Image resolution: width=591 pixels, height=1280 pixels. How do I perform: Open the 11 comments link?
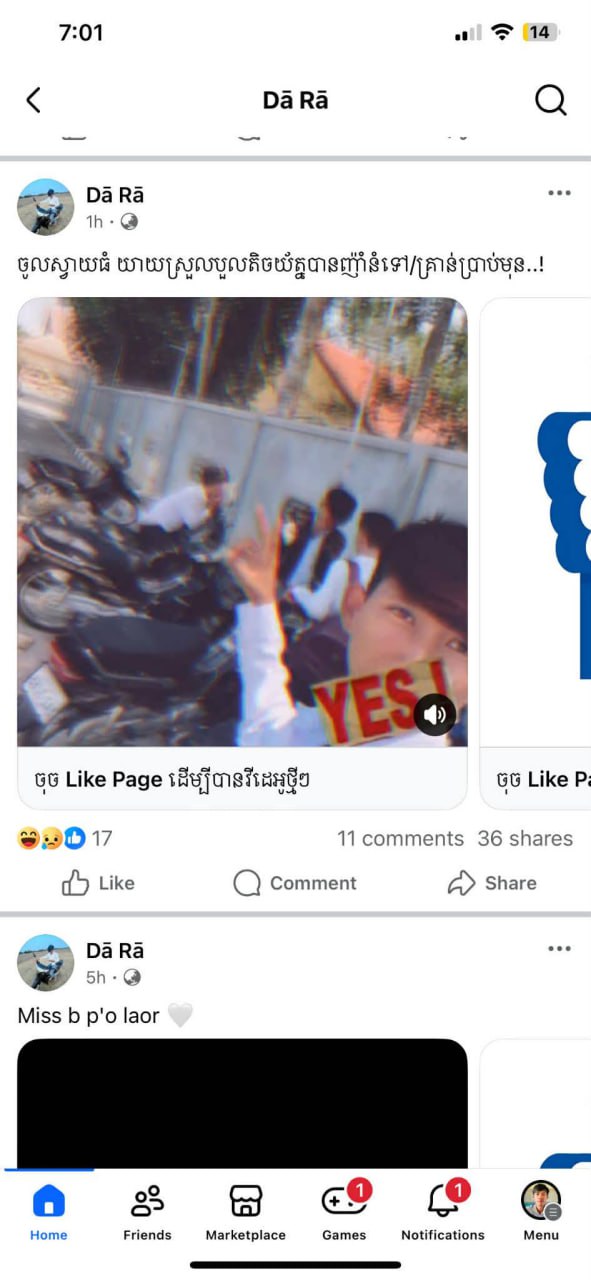coord(400,838)
